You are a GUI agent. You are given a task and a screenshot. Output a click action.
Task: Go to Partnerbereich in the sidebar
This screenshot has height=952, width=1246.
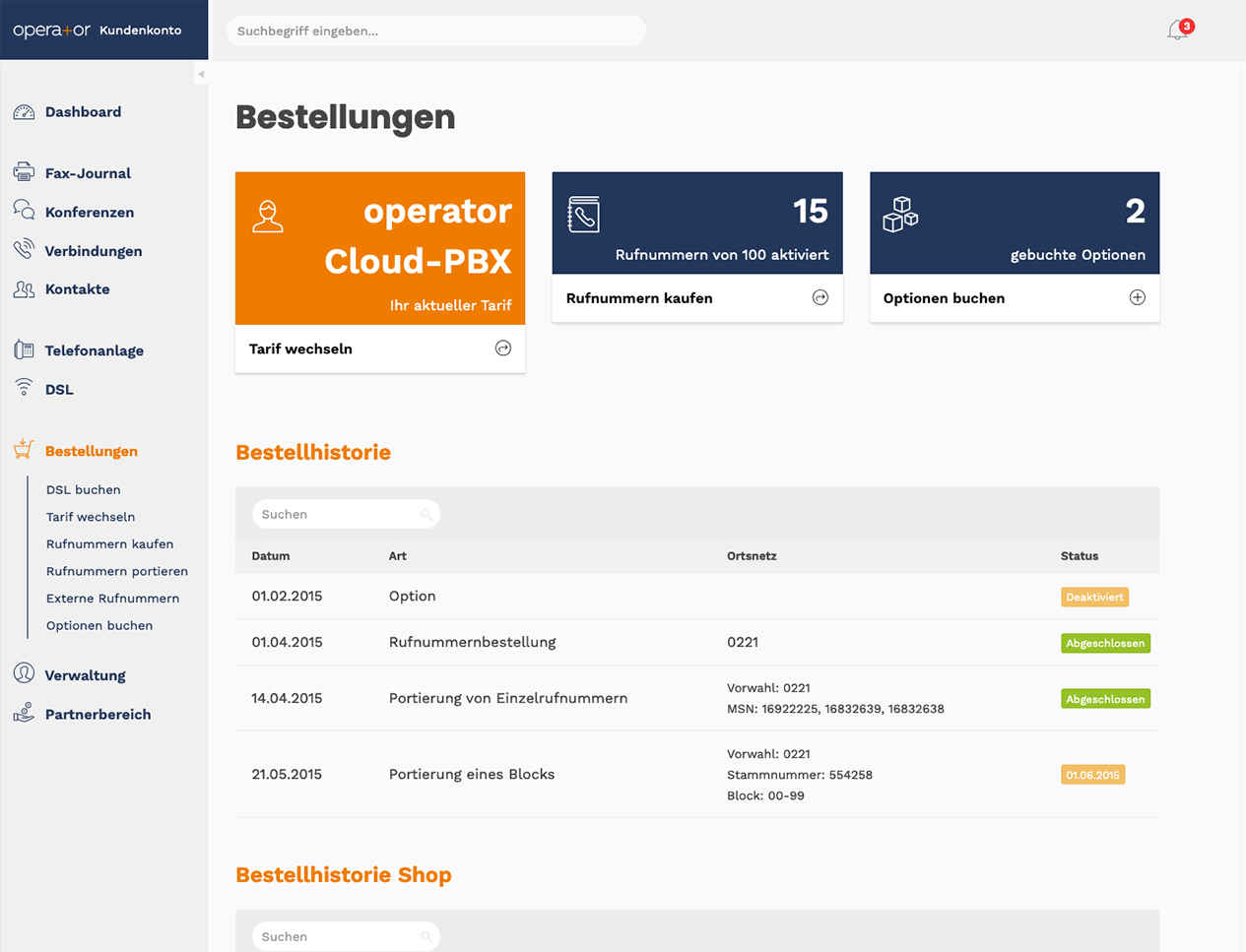[x=98, y=715]
